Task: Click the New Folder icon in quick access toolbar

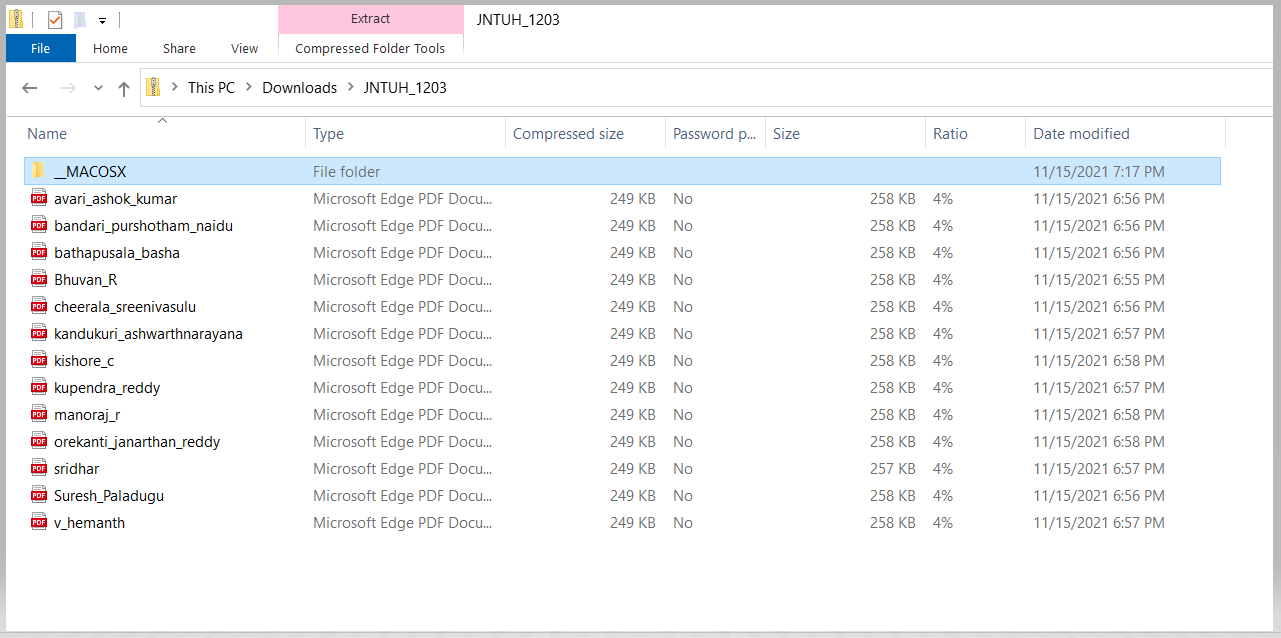Action: pos(80,20)
